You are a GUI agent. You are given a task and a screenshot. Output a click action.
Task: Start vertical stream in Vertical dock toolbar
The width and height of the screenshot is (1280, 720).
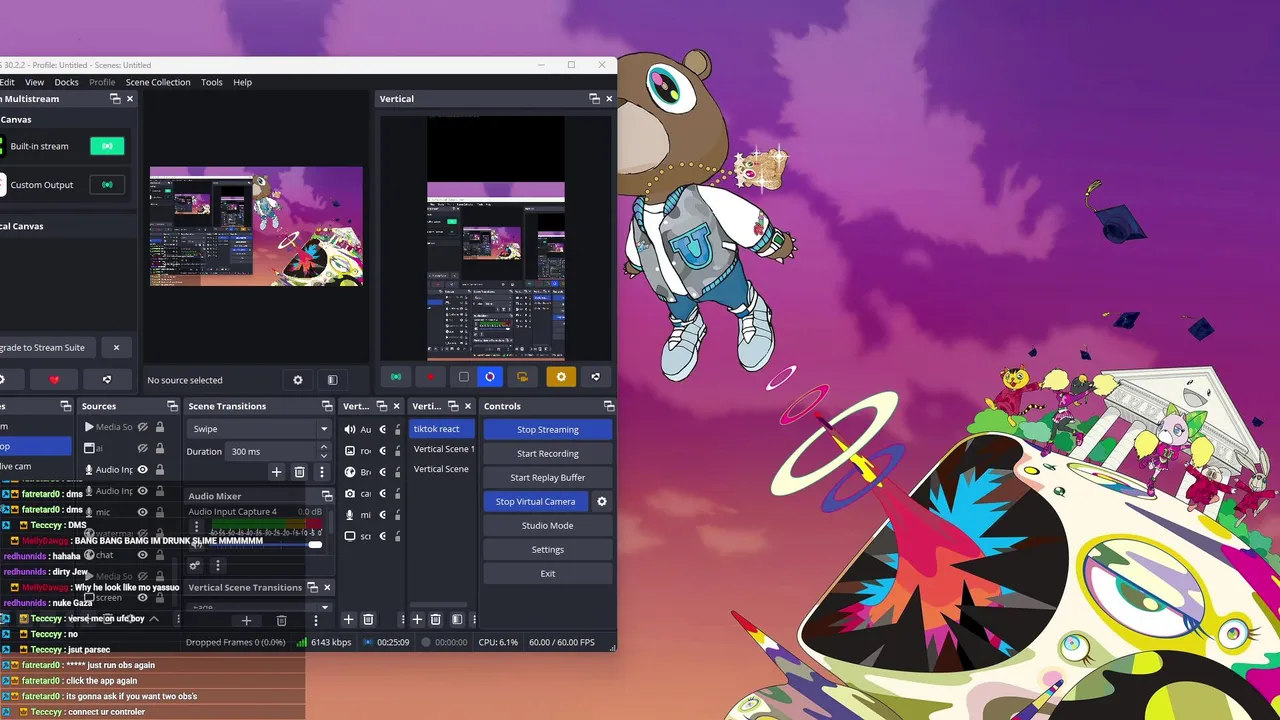tap(396, 377)
